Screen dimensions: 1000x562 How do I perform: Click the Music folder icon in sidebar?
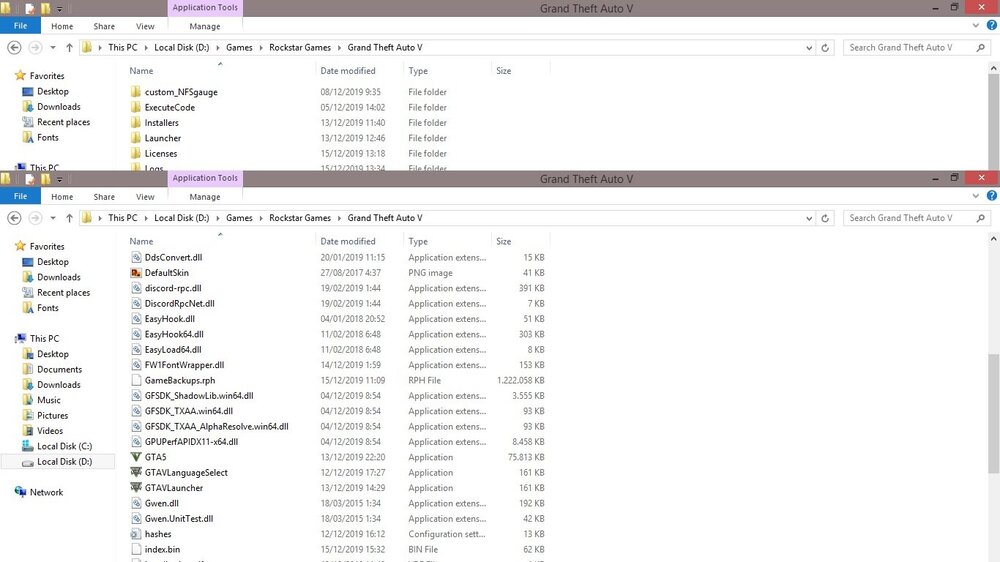(x=27, y=400)
